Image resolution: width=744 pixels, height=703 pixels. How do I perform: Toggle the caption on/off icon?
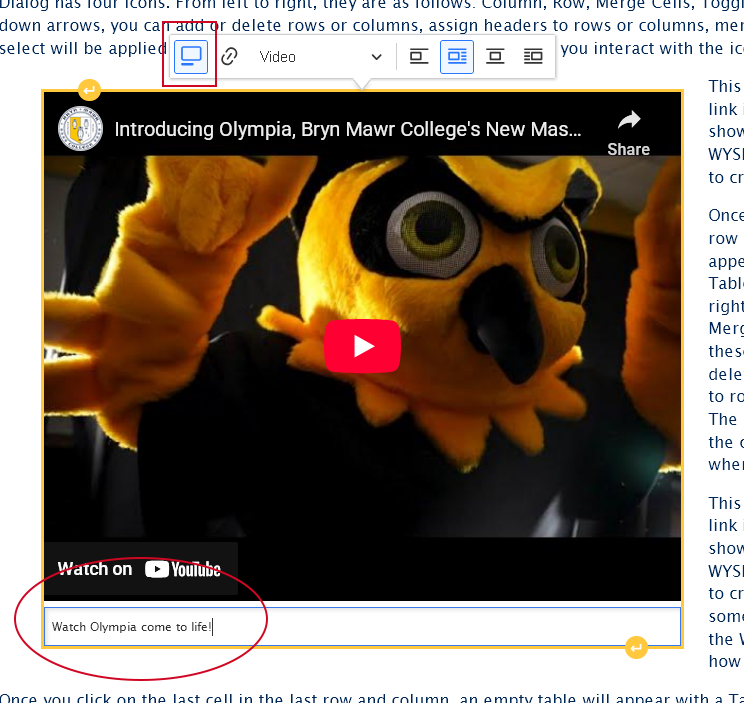[x=191, y=57]
